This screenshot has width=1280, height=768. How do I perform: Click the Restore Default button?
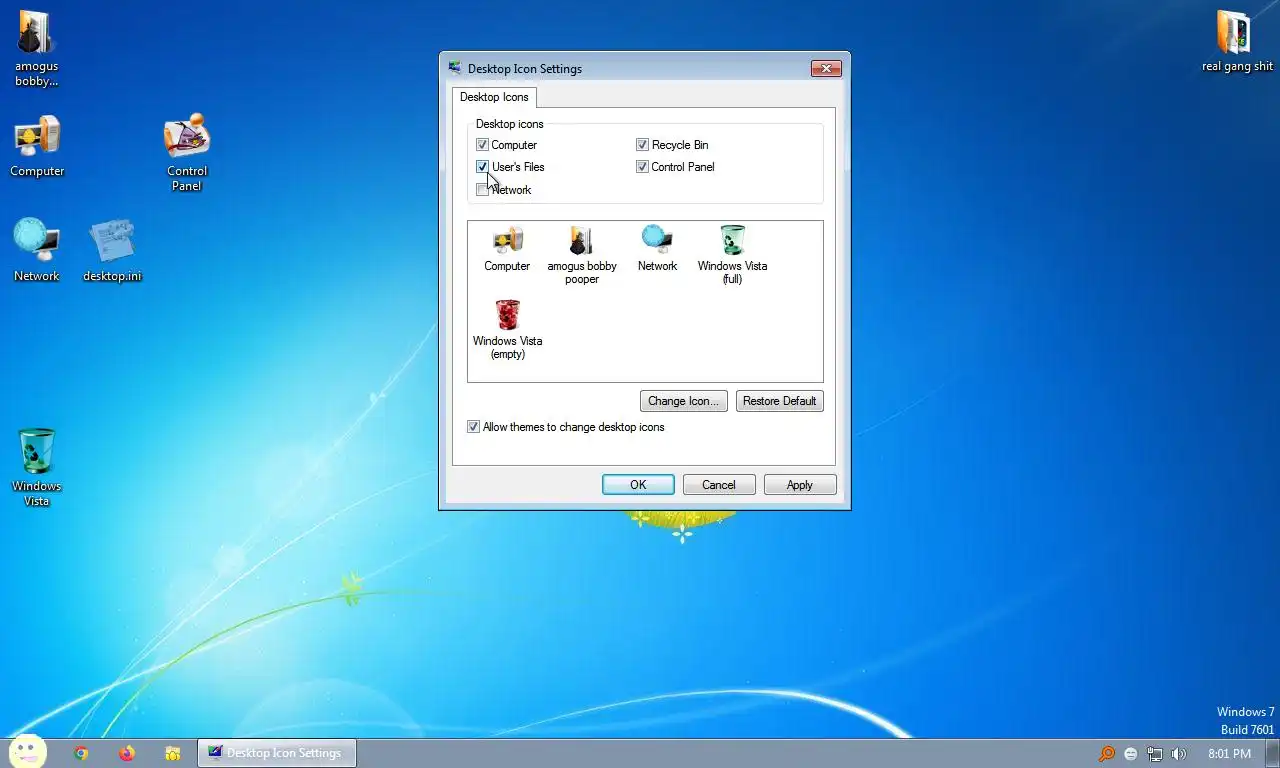point(780,401)
